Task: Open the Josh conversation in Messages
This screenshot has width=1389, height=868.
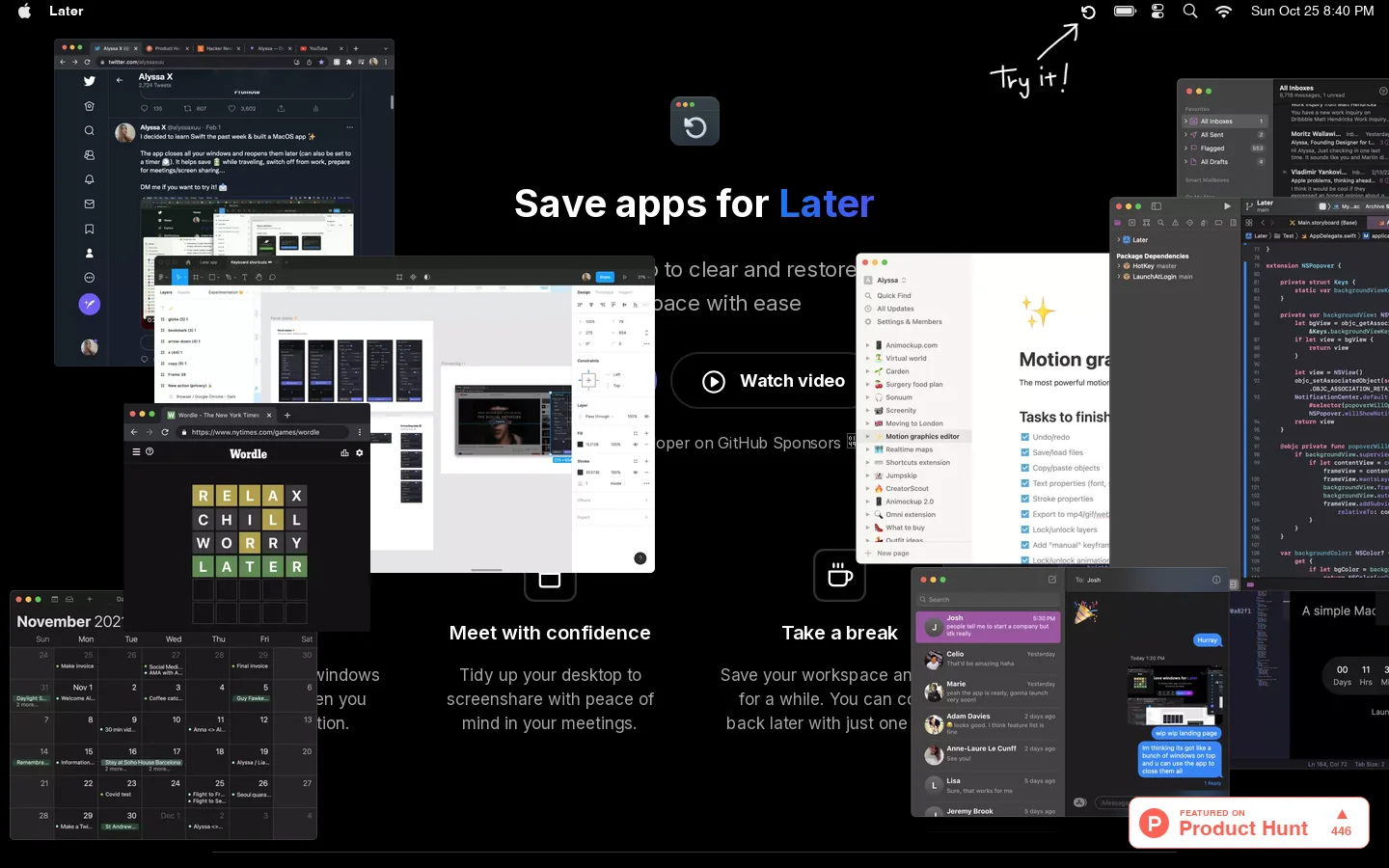Action: [989, 627]
